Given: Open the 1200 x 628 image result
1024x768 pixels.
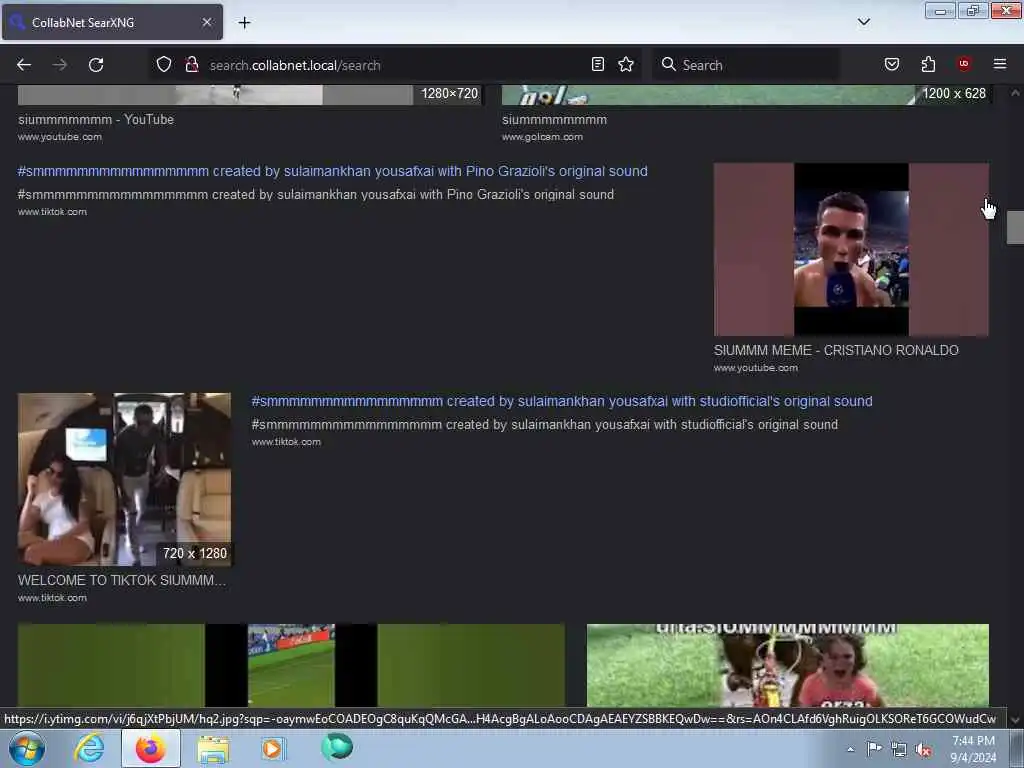Looking at the screenshot, I should [x=745, y=95].
